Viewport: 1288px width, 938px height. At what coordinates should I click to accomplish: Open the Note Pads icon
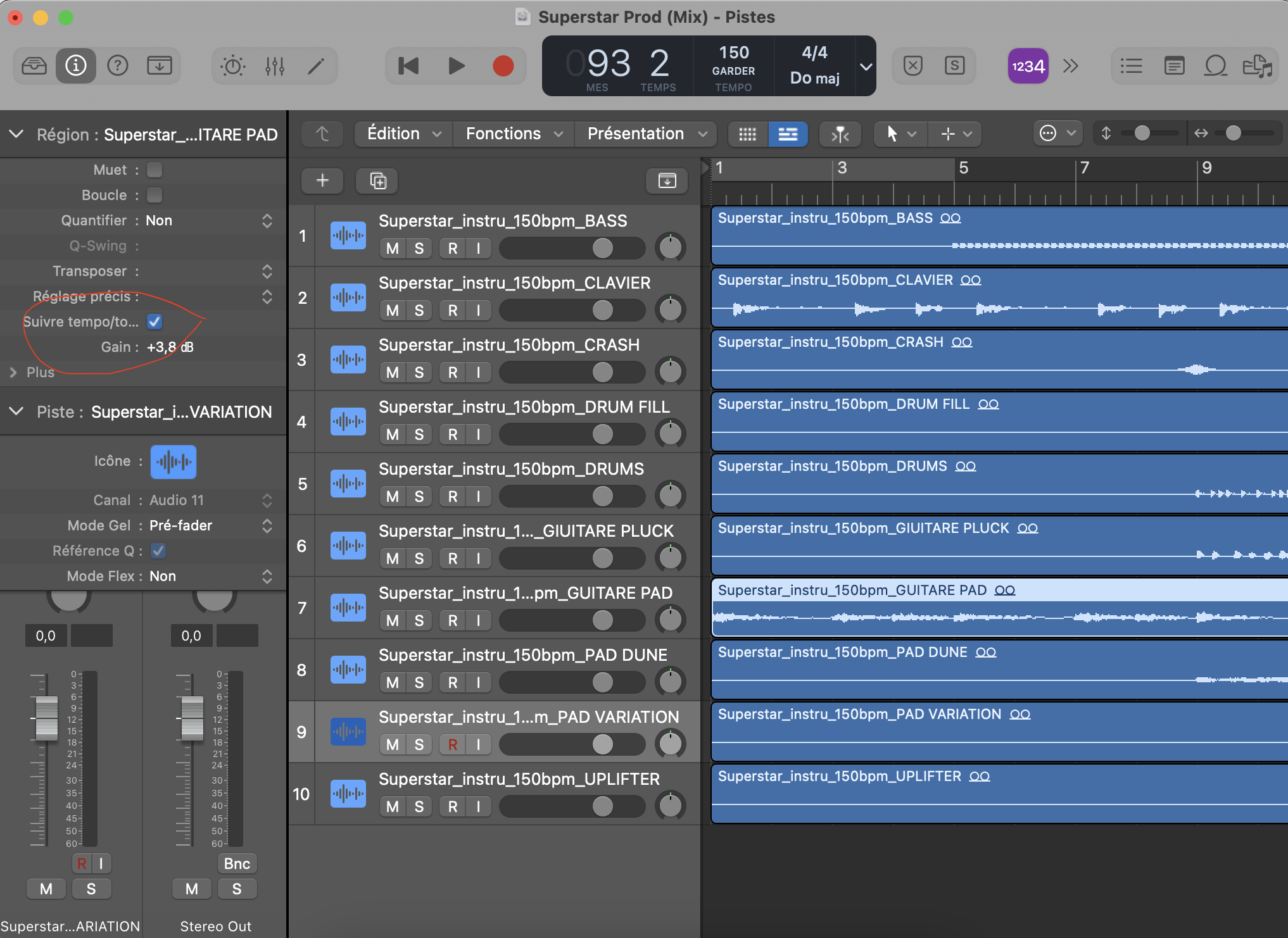1174,66
